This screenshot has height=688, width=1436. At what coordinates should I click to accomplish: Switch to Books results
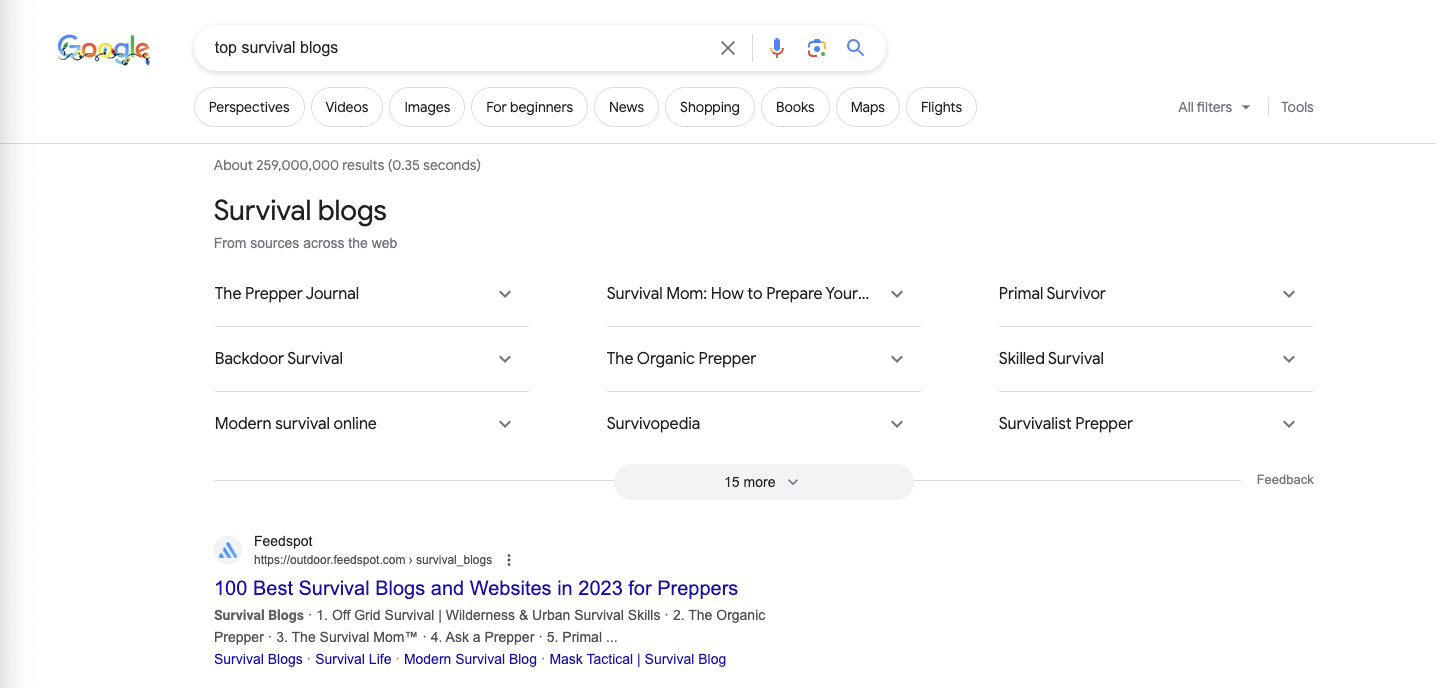[x=795, y=107]
